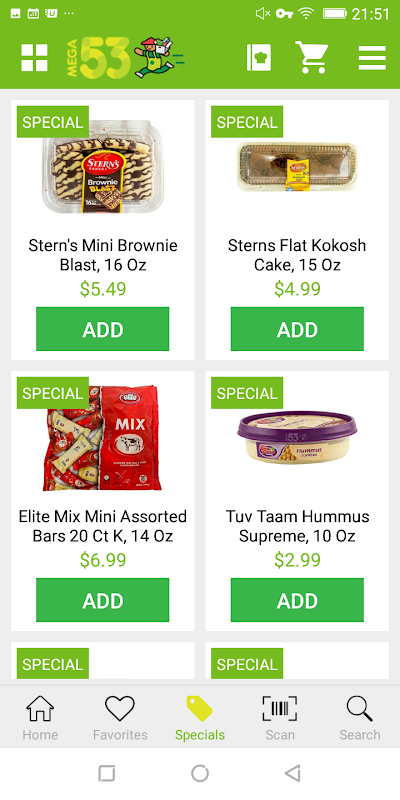The image size is (400, 800).
Task: View the shopping cart
Action: coord(311,57)
